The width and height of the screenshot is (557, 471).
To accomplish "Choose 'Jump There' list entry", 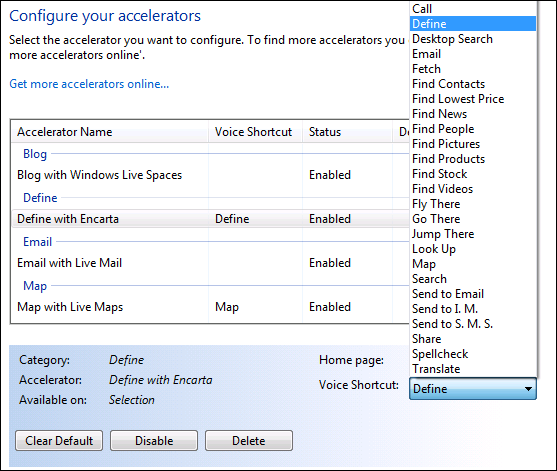I will click(473, 234).
